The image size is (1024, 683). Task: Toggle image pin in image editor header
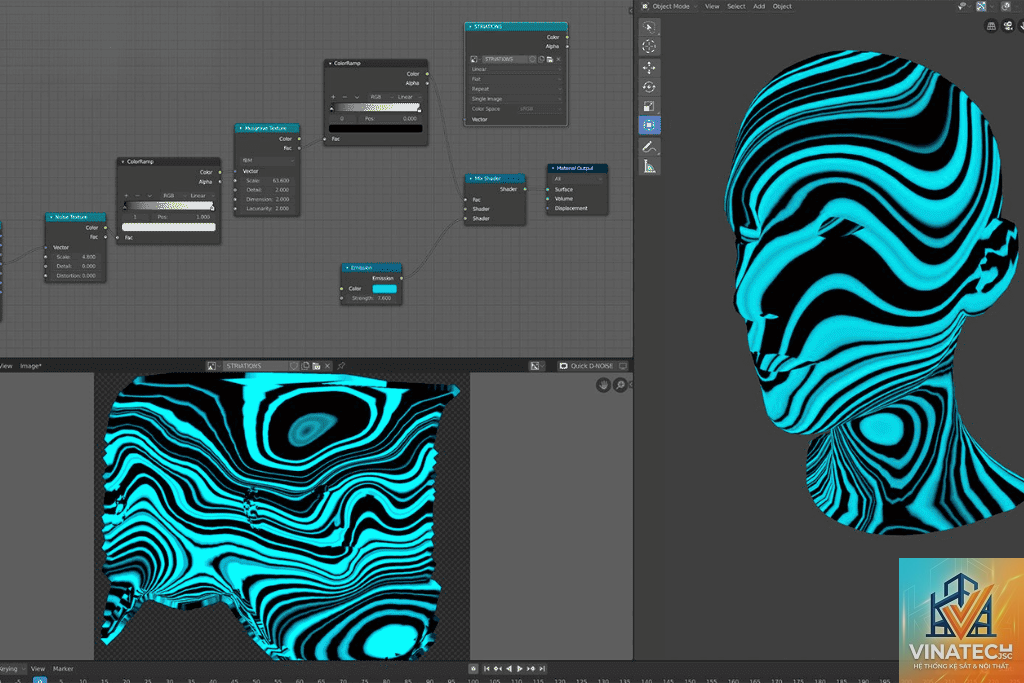pos(341,366)
